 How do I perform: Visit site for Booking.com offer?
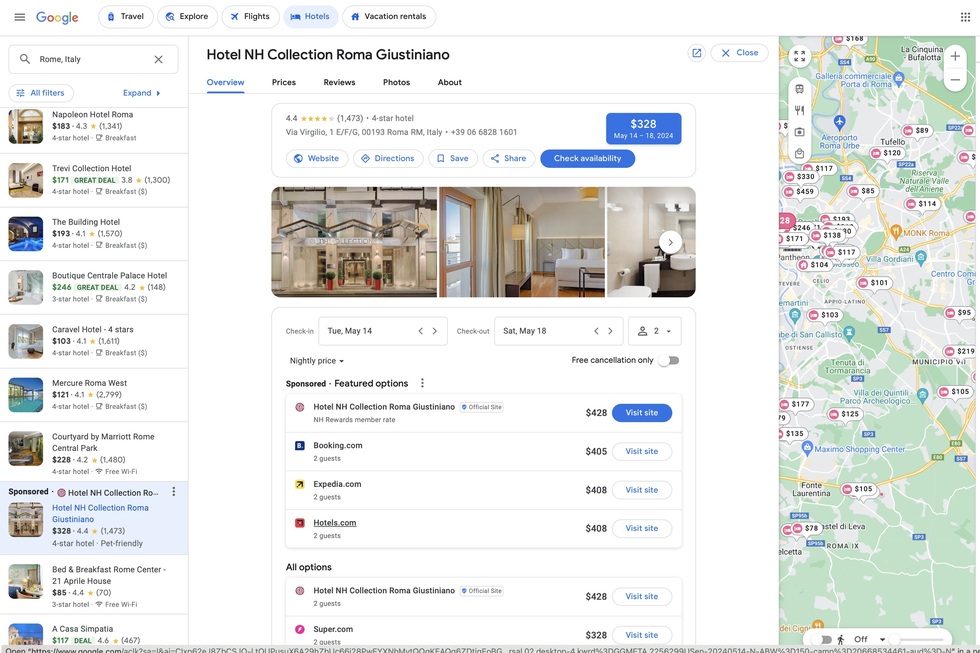coord(642,451)
